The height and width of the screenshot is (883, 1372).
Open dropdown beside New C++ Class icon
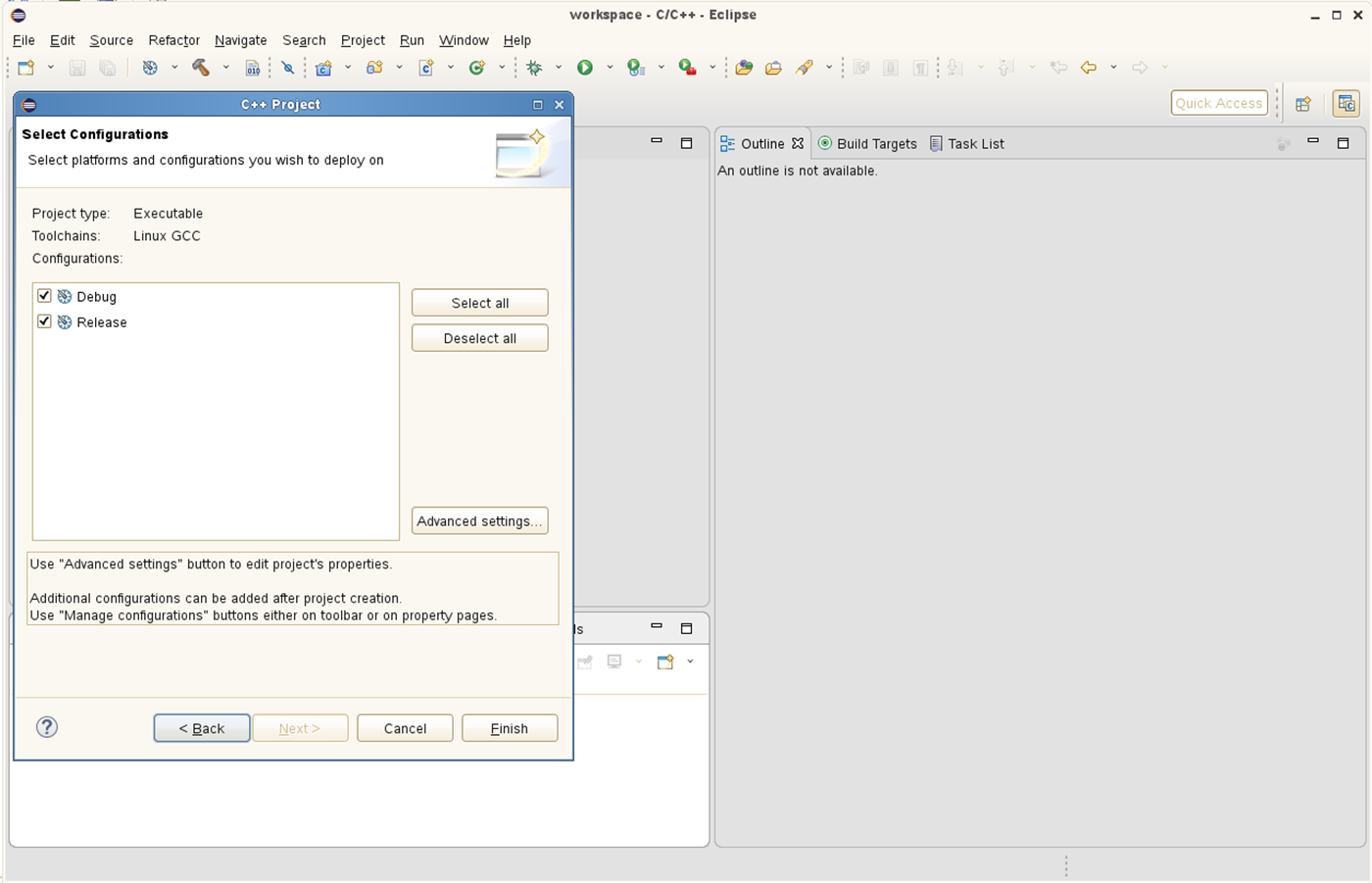(x=502, y=68)
